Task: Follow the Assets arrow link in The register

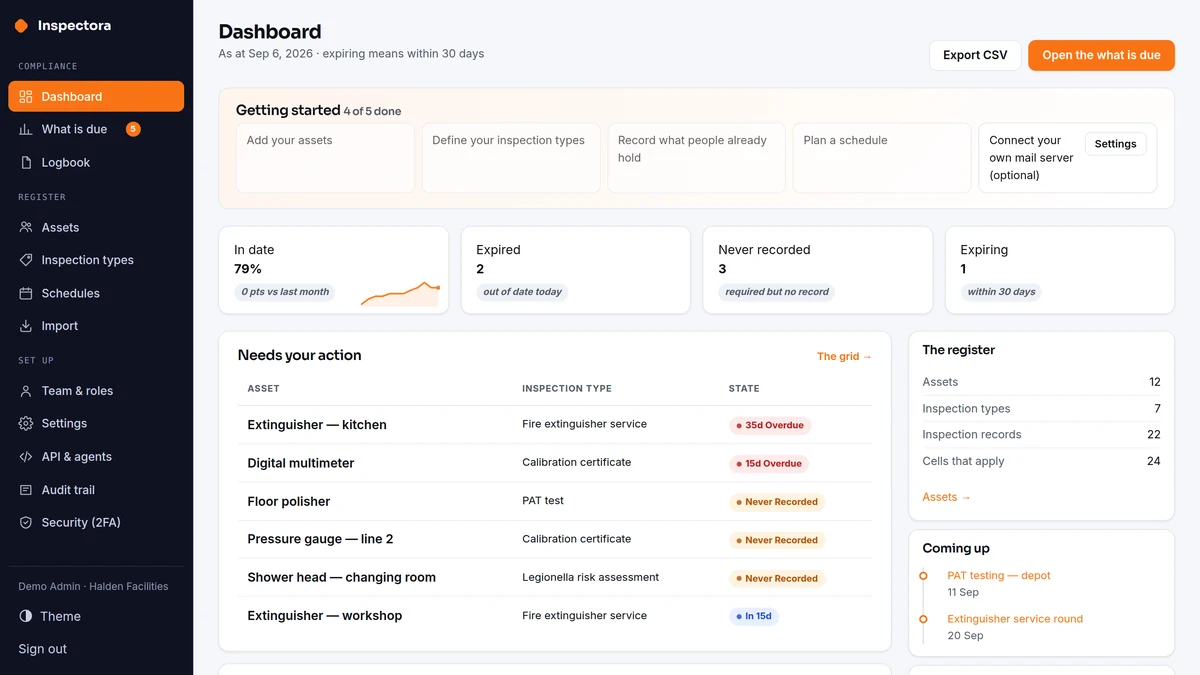Action: [946, 497]
